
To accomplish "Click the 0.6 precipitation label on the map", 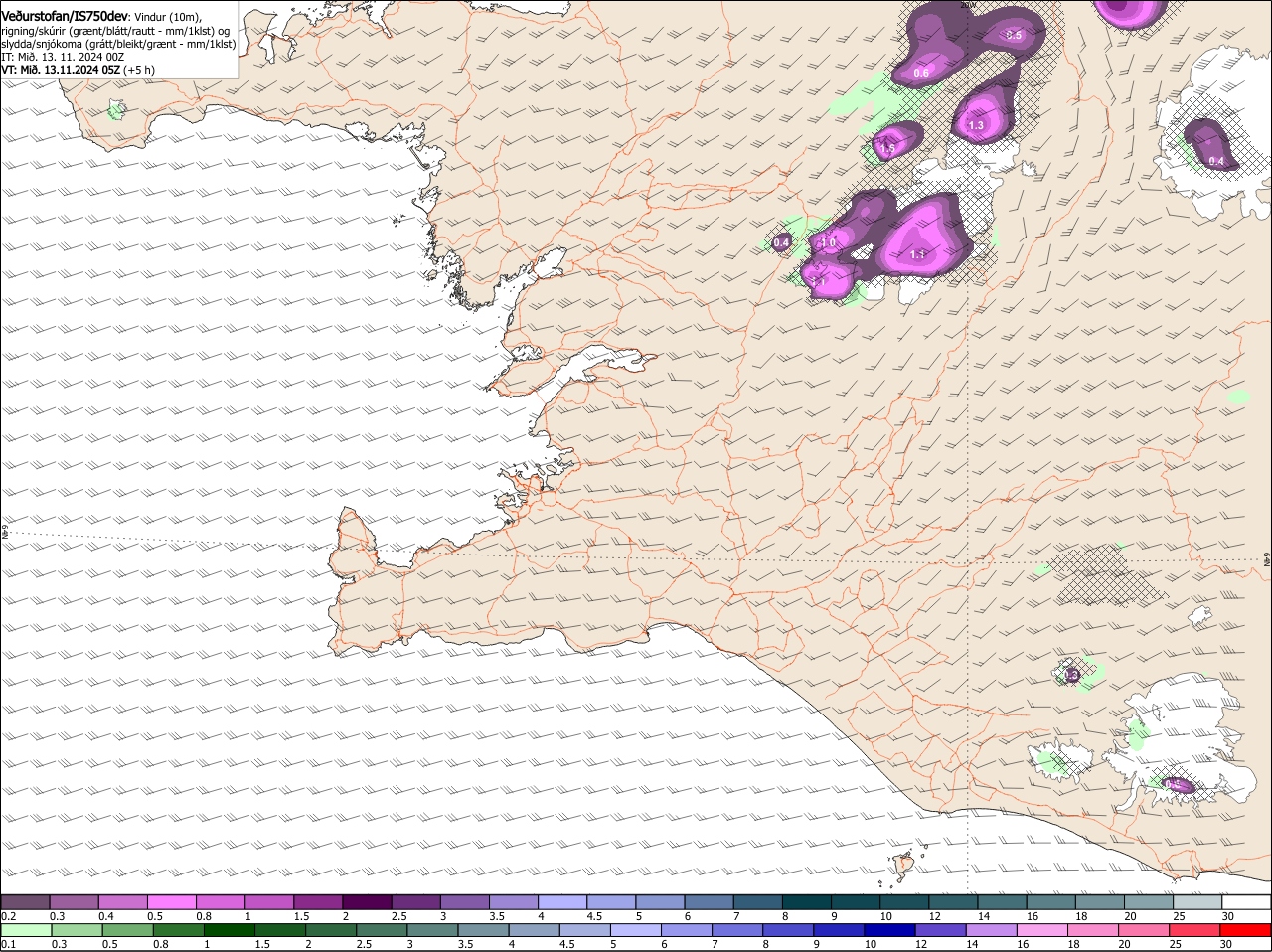I will [x=921, y=73].
